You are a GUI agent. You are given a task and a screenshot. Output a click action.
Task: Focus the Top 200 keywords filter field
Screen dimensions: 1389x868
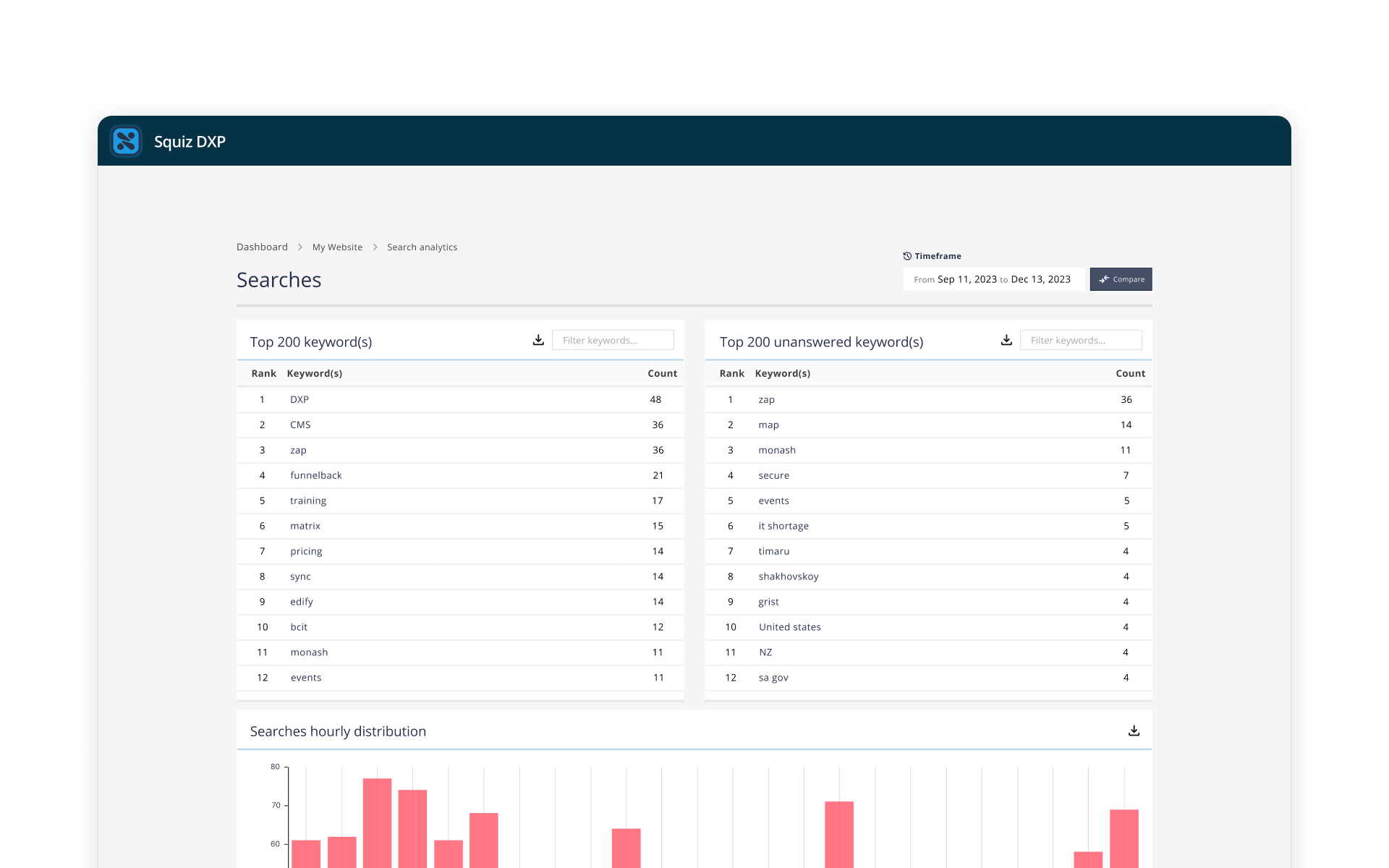pyautogui.click(x=613, y=340)
